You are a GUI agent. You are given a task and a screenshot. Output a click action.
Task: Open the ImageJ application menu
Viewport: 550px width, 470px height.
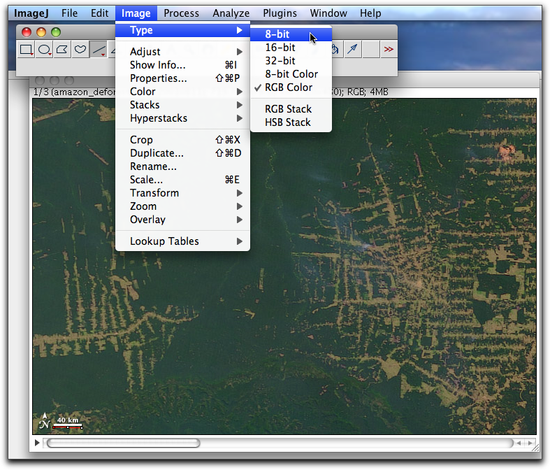pos(31,13)
